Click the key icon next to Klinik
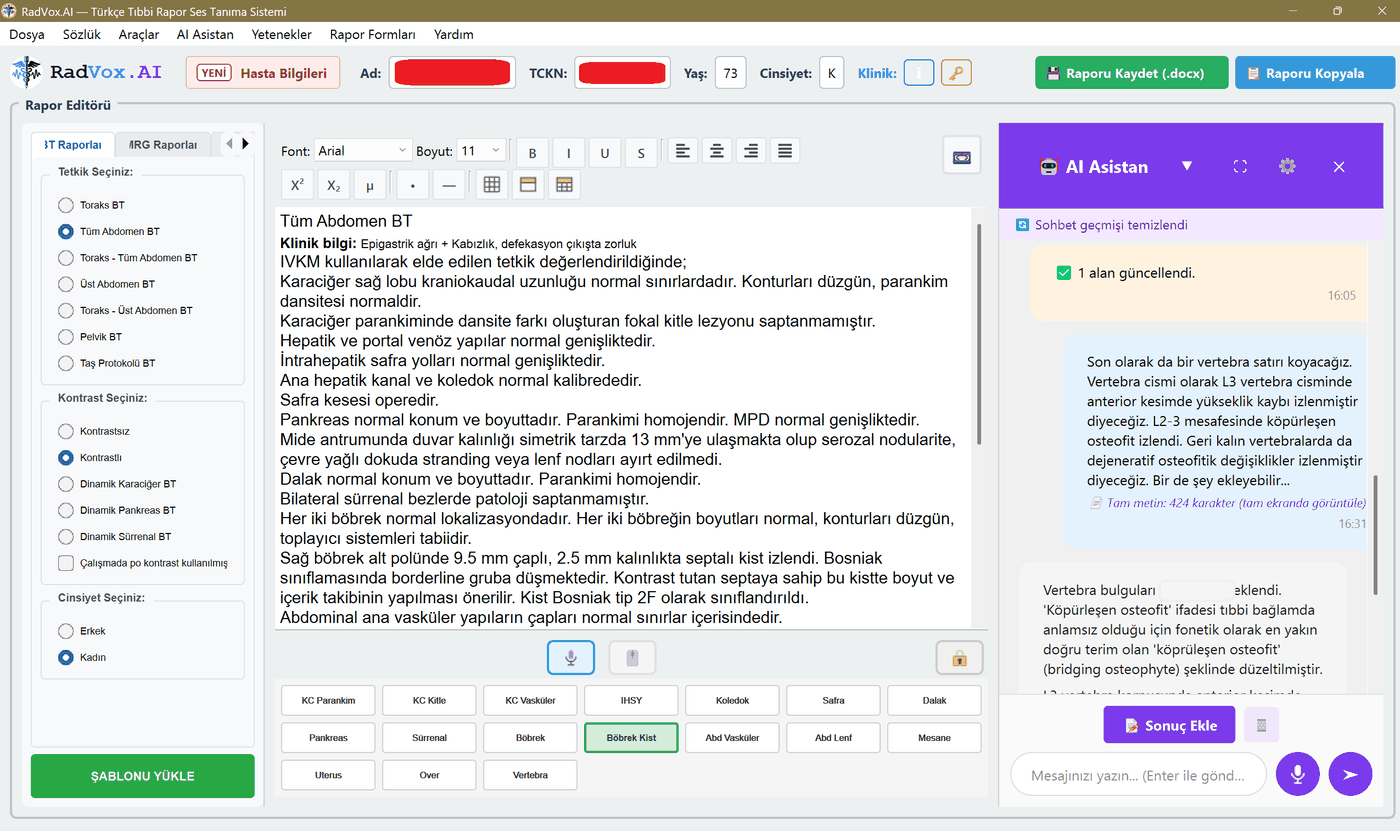The height and width of the screenshot is (831, 1400). (956, 73)
